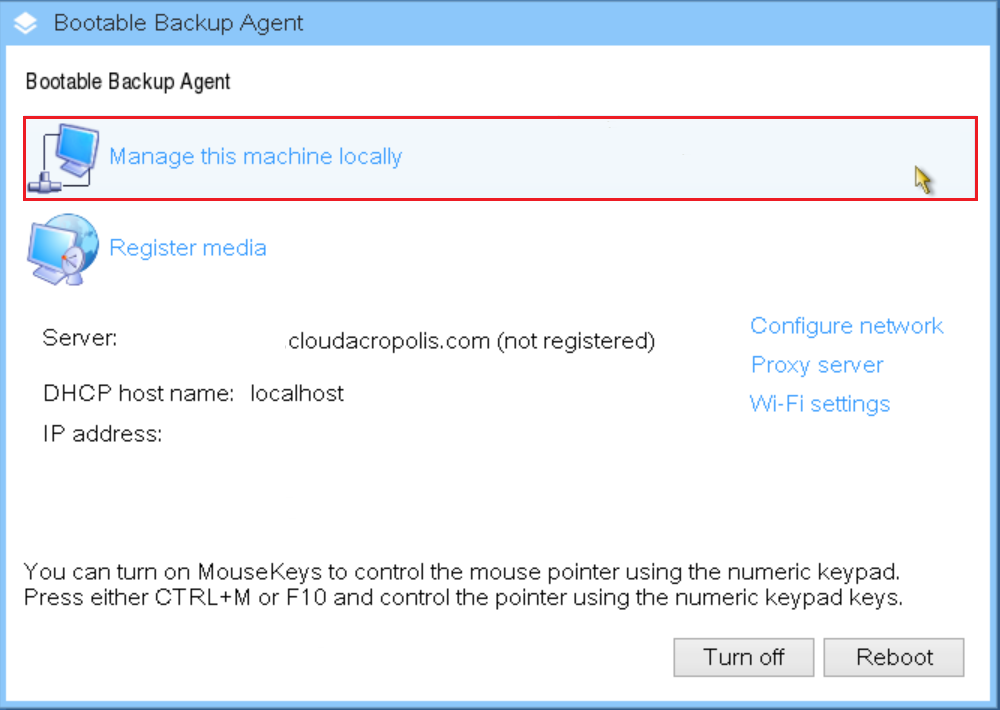Select the cloudacropolis.com server address text
Image resolution: width=1000 pixels, height=710 pixels.
click(388, 341)
